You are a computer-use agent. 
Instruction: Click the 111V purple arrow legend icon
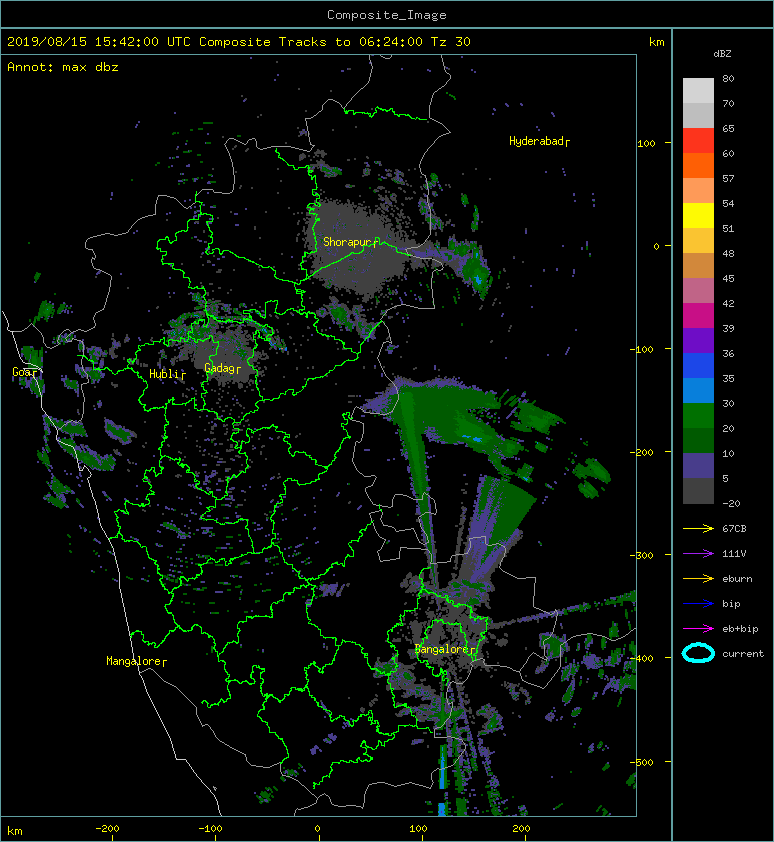click(x=698, y=554)
